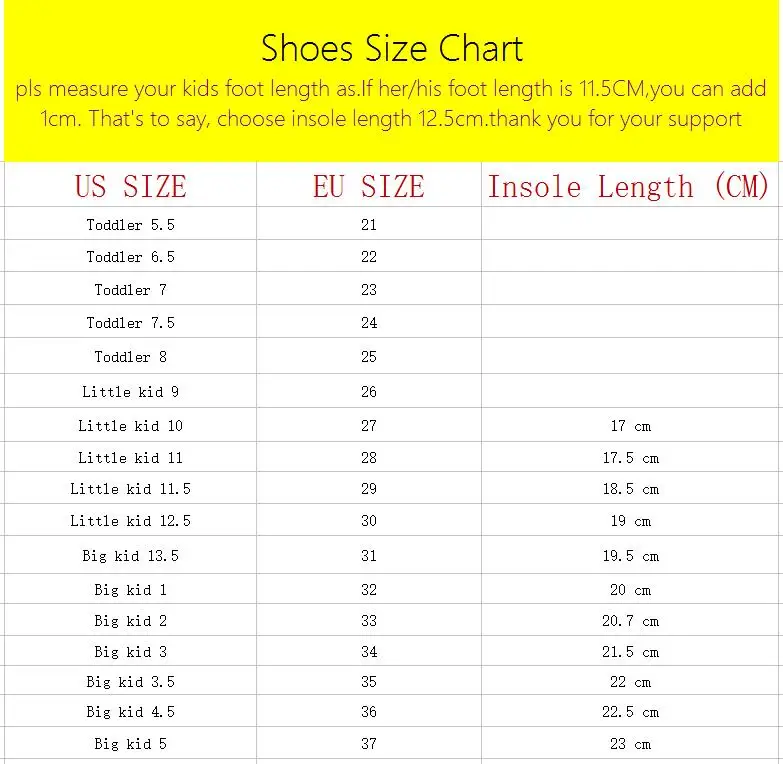The width and height of the screenshot is (783, 764).
Task: Select EU size 30 cell
Action: pos(369,521)
